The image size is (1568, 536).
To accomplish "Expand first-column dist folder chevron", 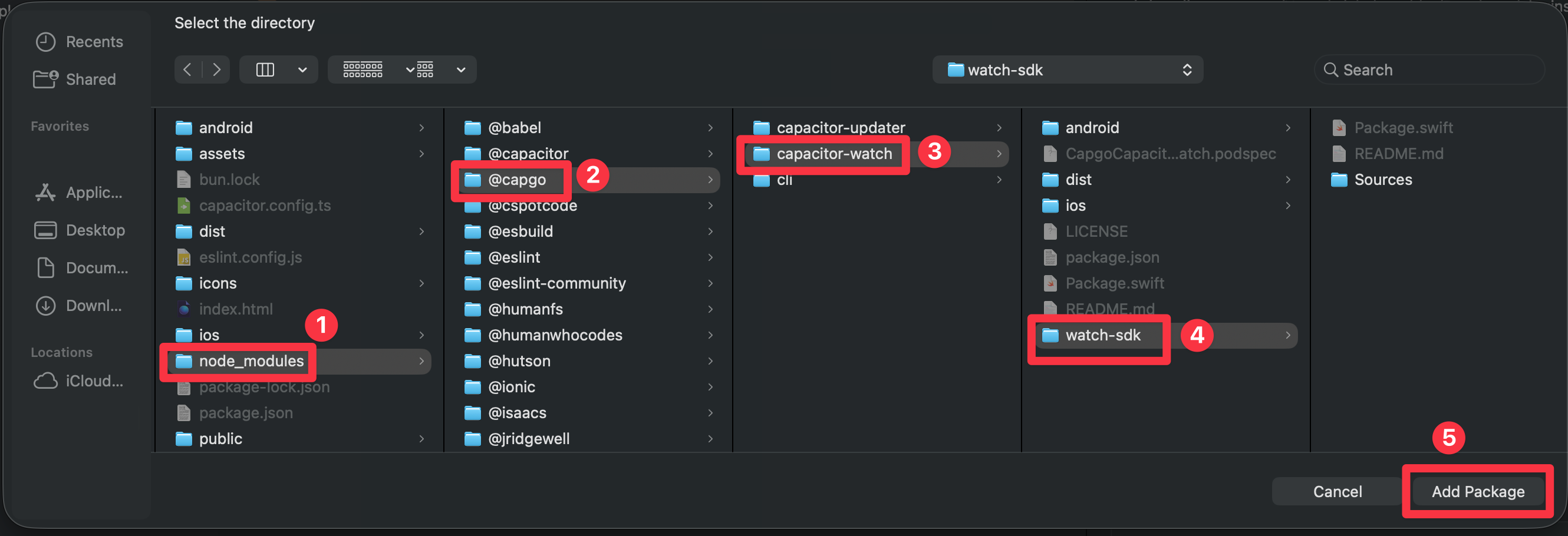I will pos(421,232).
